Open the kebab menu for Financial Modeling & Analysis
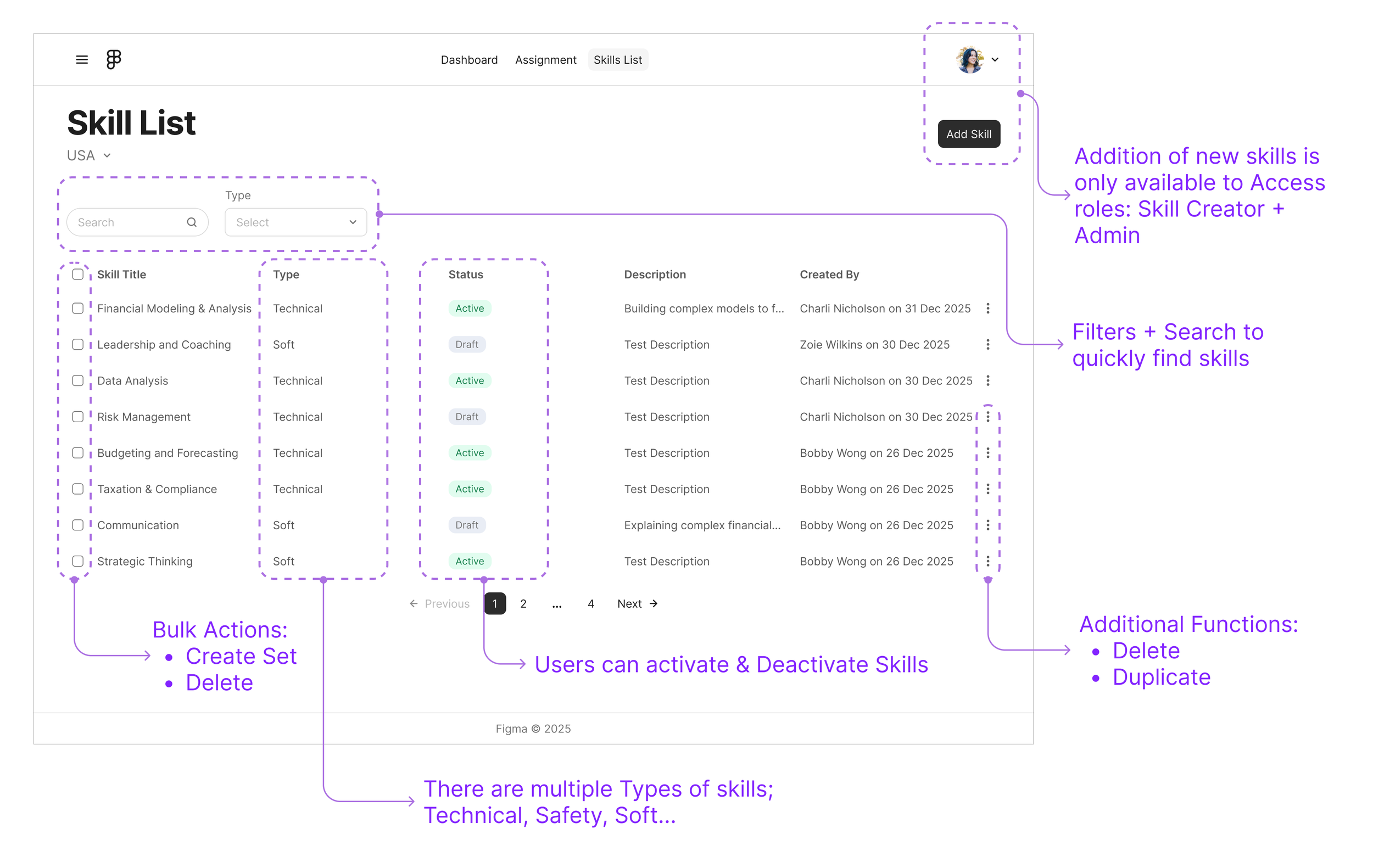Viewport: 1373px width, 868px height. click(988, 309)
